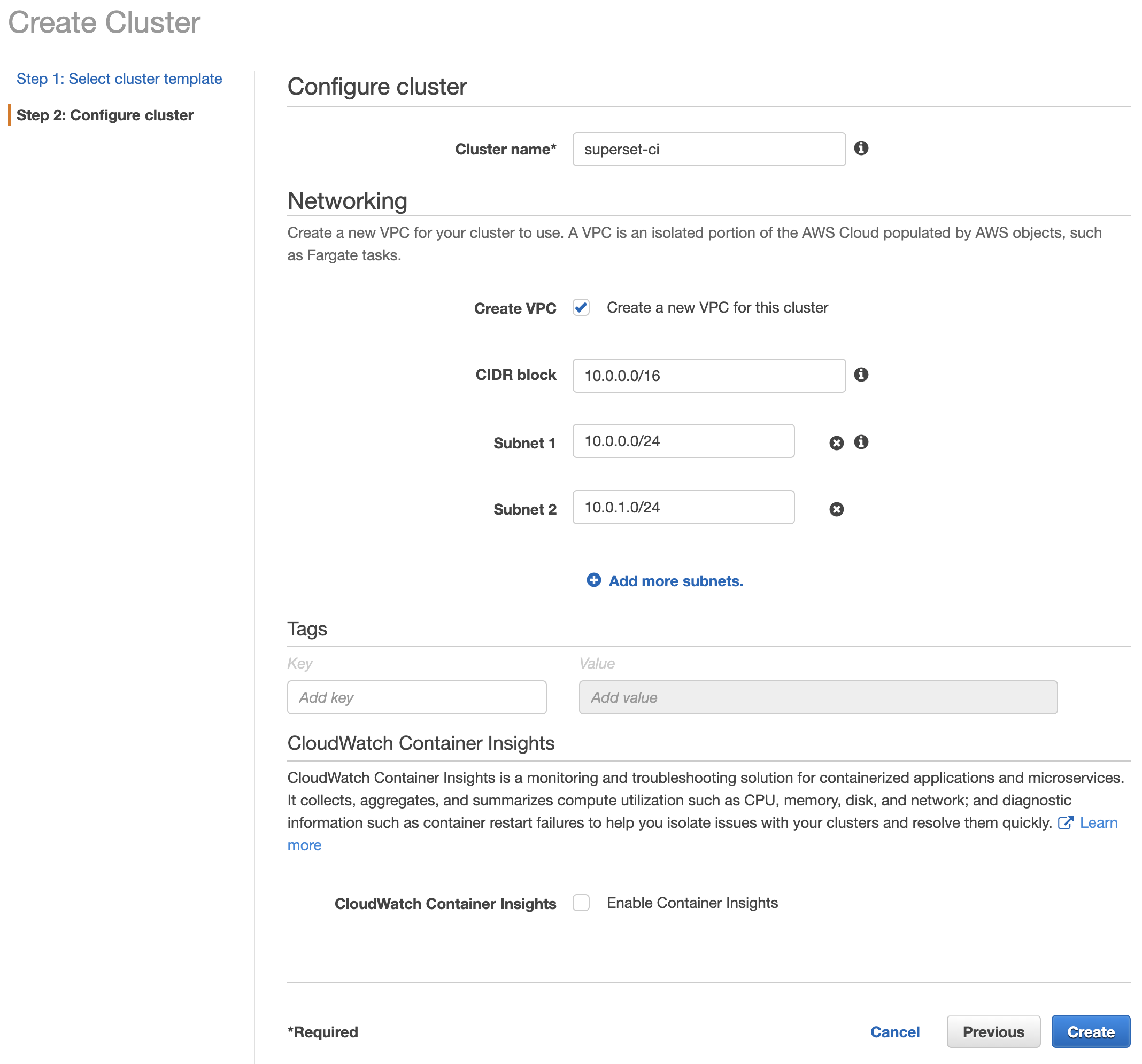Click inside the Subnet 2 field
The image size is (1142, 1064).
(x=683, y=508)
